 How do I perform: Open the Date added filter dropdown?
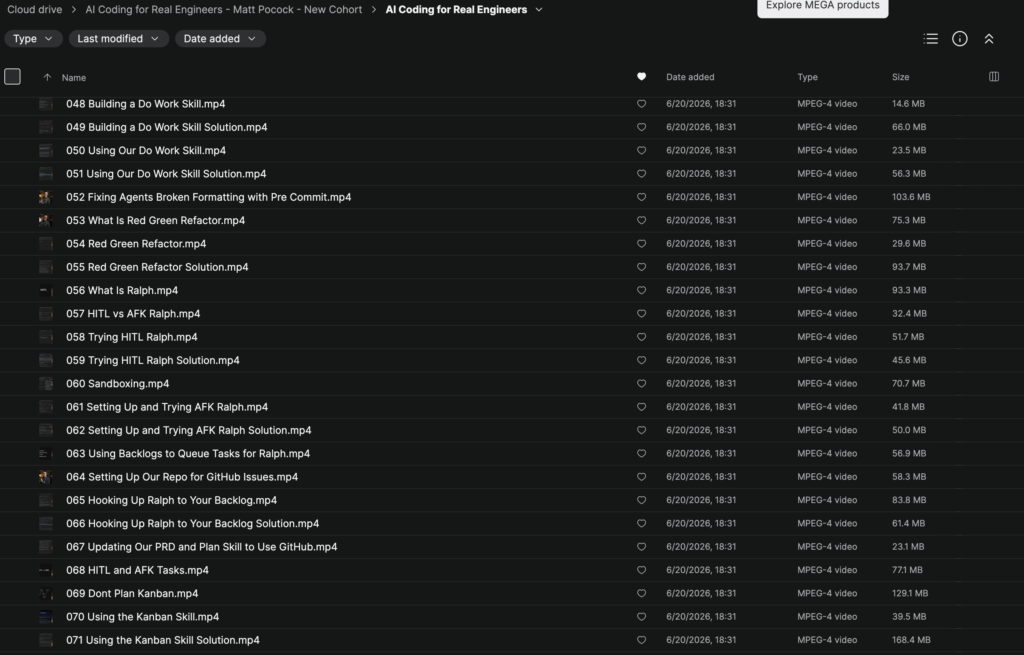pos(220,39)
